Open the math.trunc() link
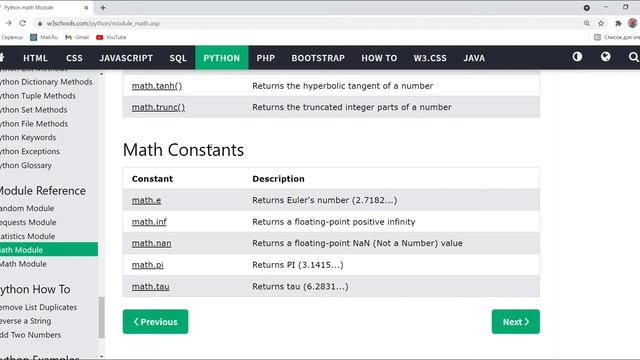 click(x=158, y=107)
